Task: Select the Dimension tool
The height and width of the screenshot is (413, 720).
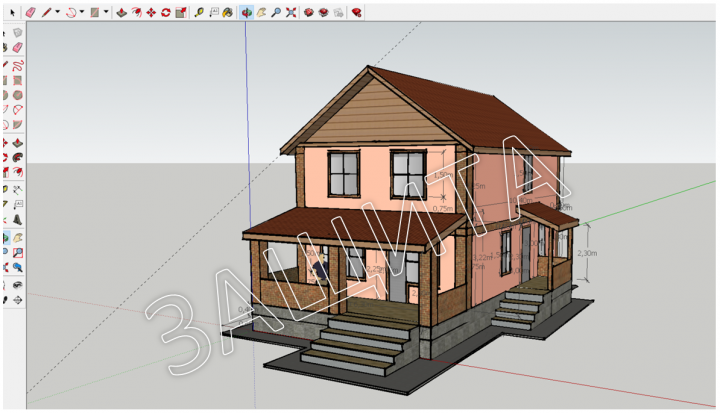Action: (x=17, y=190)
